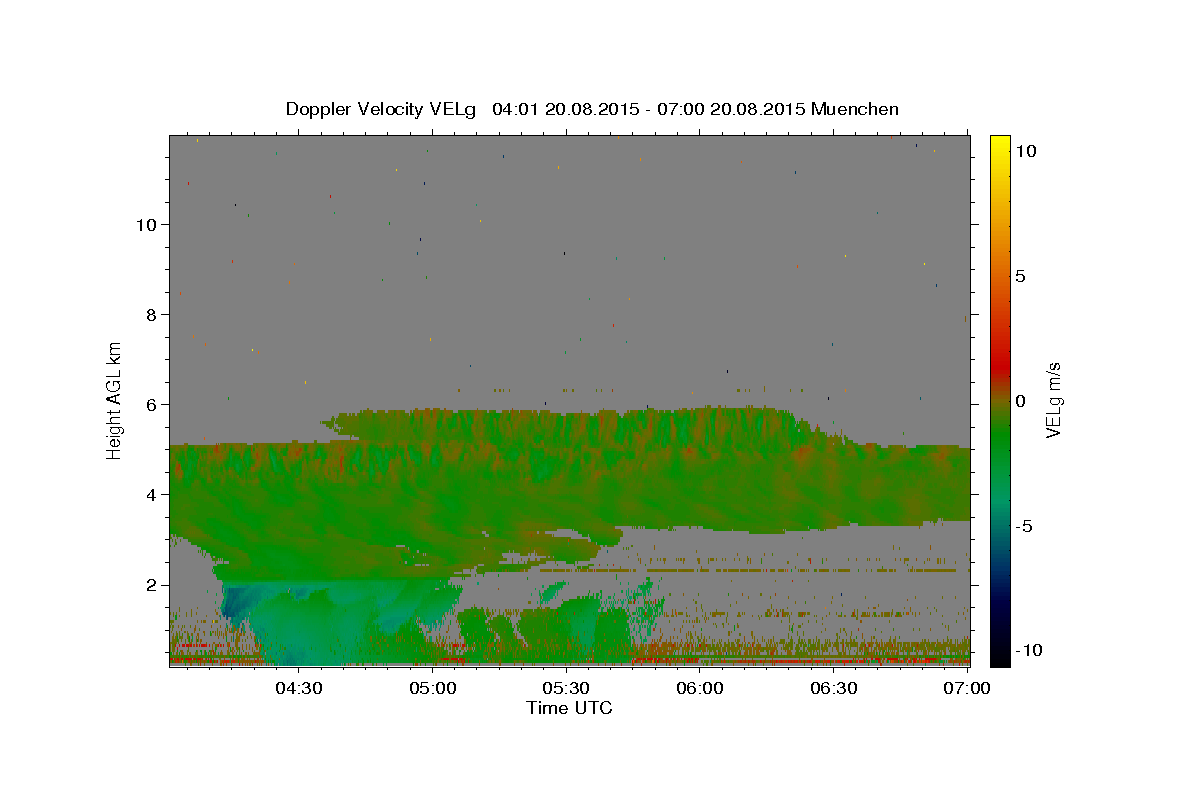Click the colorbar value 10 label
1200x800 pixels.
[x=1025, y=150]
